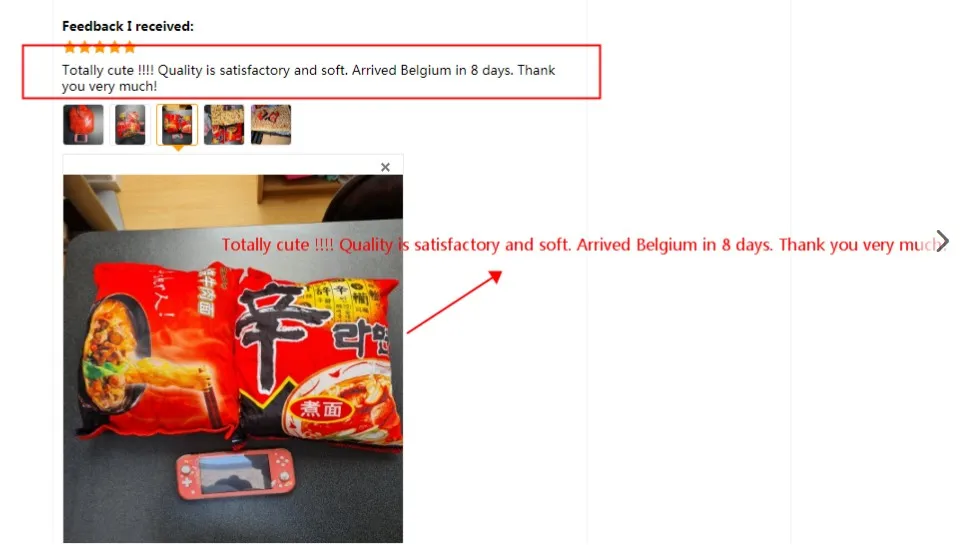
Task: Select the fifth orange rating star
Action: tap(129, 47)
